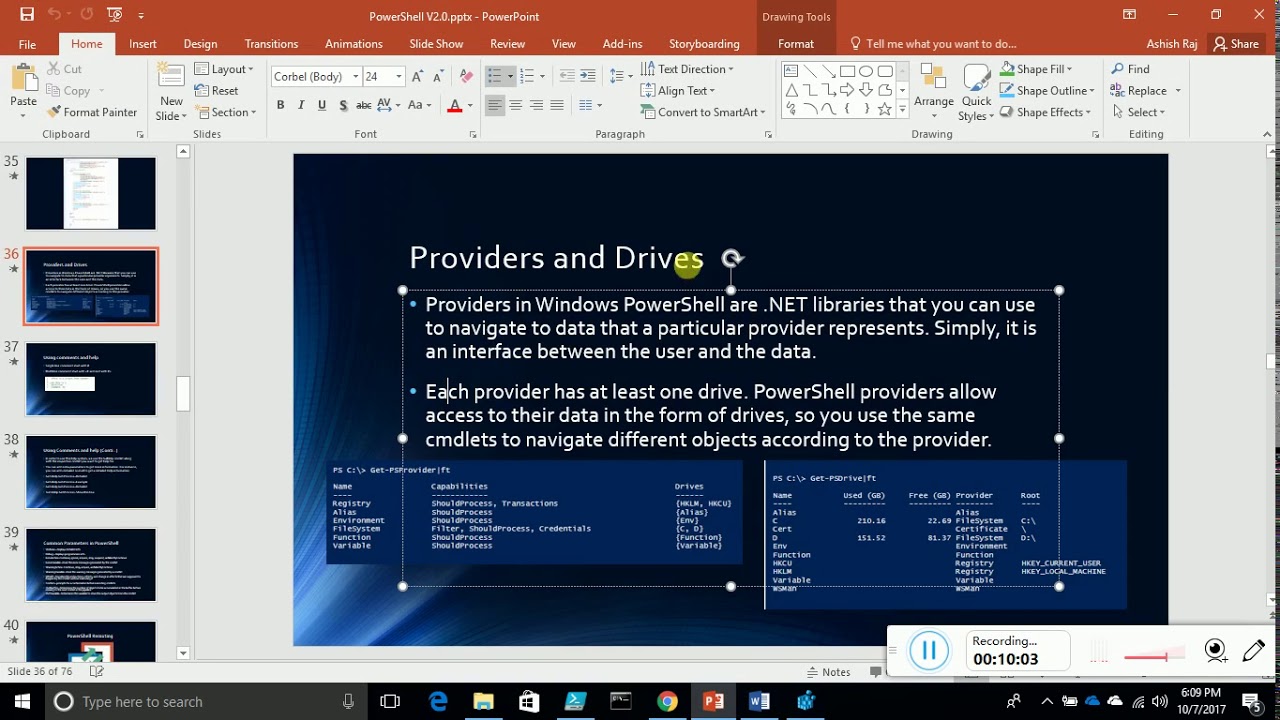Reset the slide layout
1280x720 pixels.
(x=217, y=91)
